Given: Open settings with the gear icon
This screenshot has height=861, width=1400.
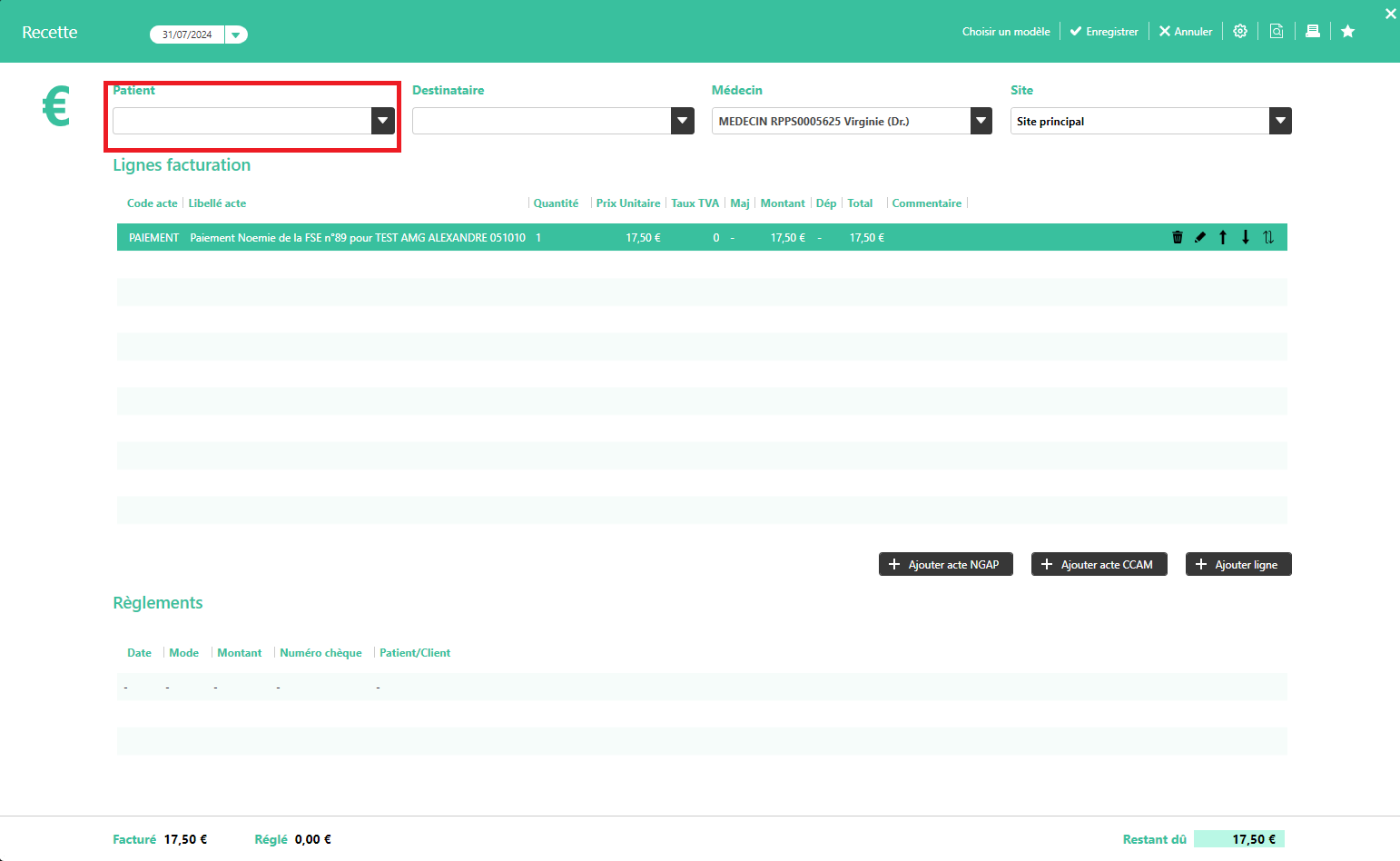Looking at the screenshot, I should click(1240, 31).
